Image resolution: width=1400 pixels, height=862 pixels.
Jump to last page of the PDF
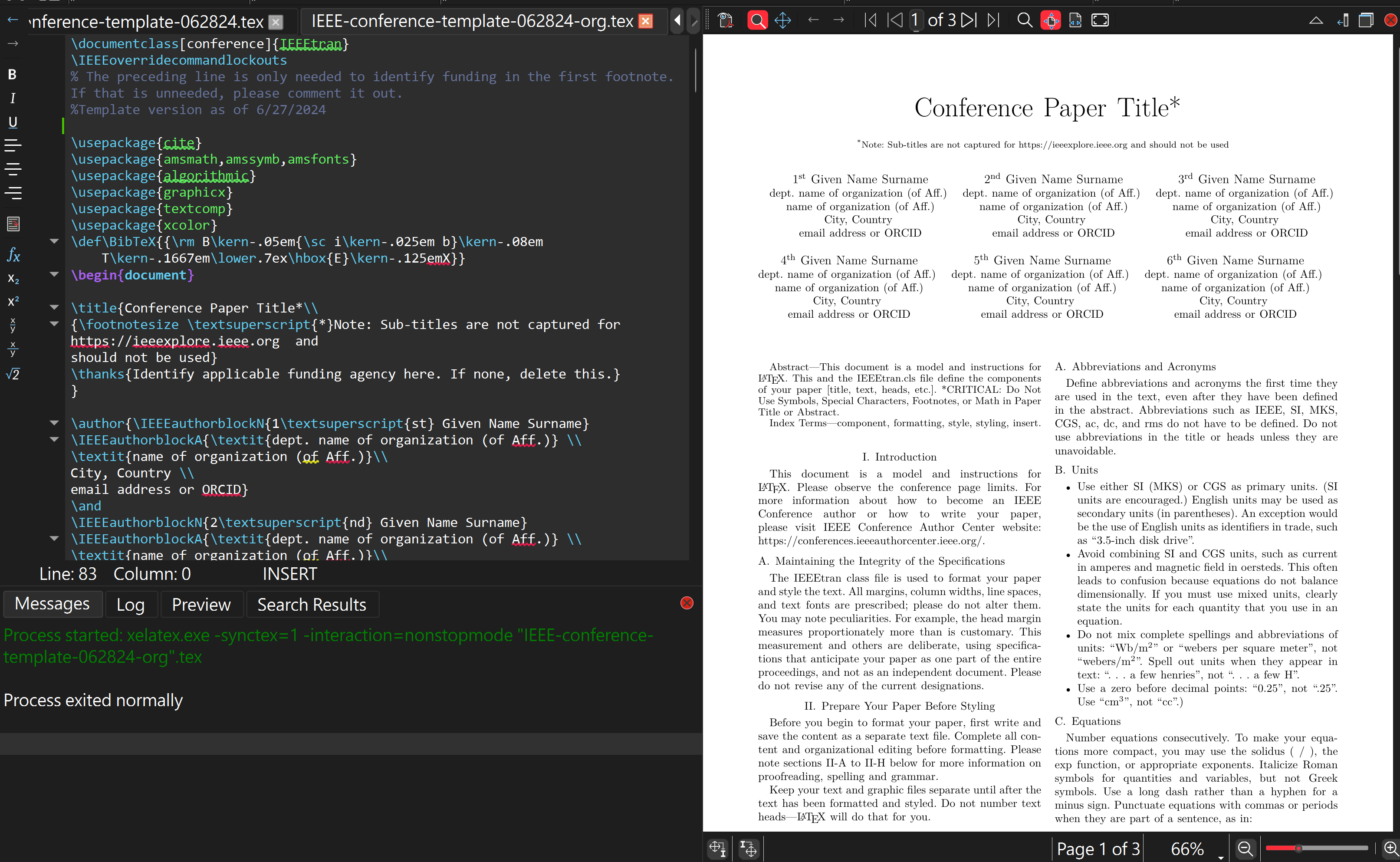[x=993, y=20]
